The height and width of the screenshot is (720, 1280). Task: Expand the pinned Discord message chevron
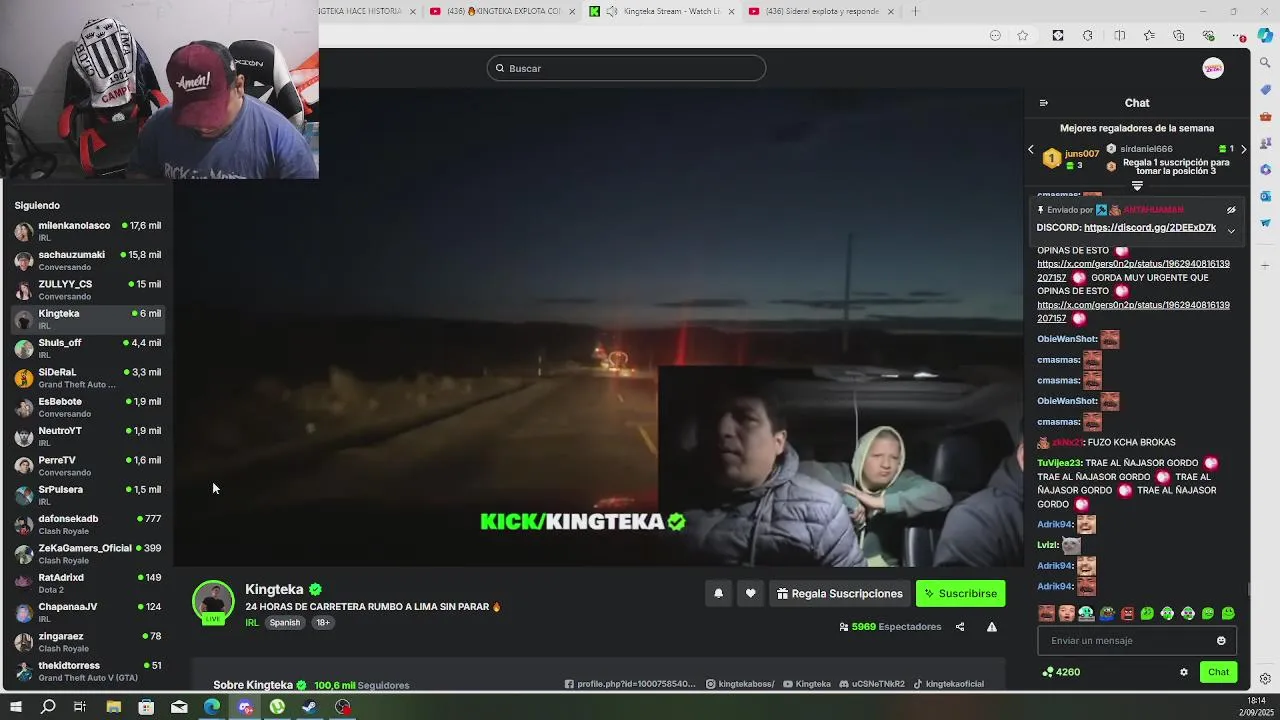pos(1231,230)
